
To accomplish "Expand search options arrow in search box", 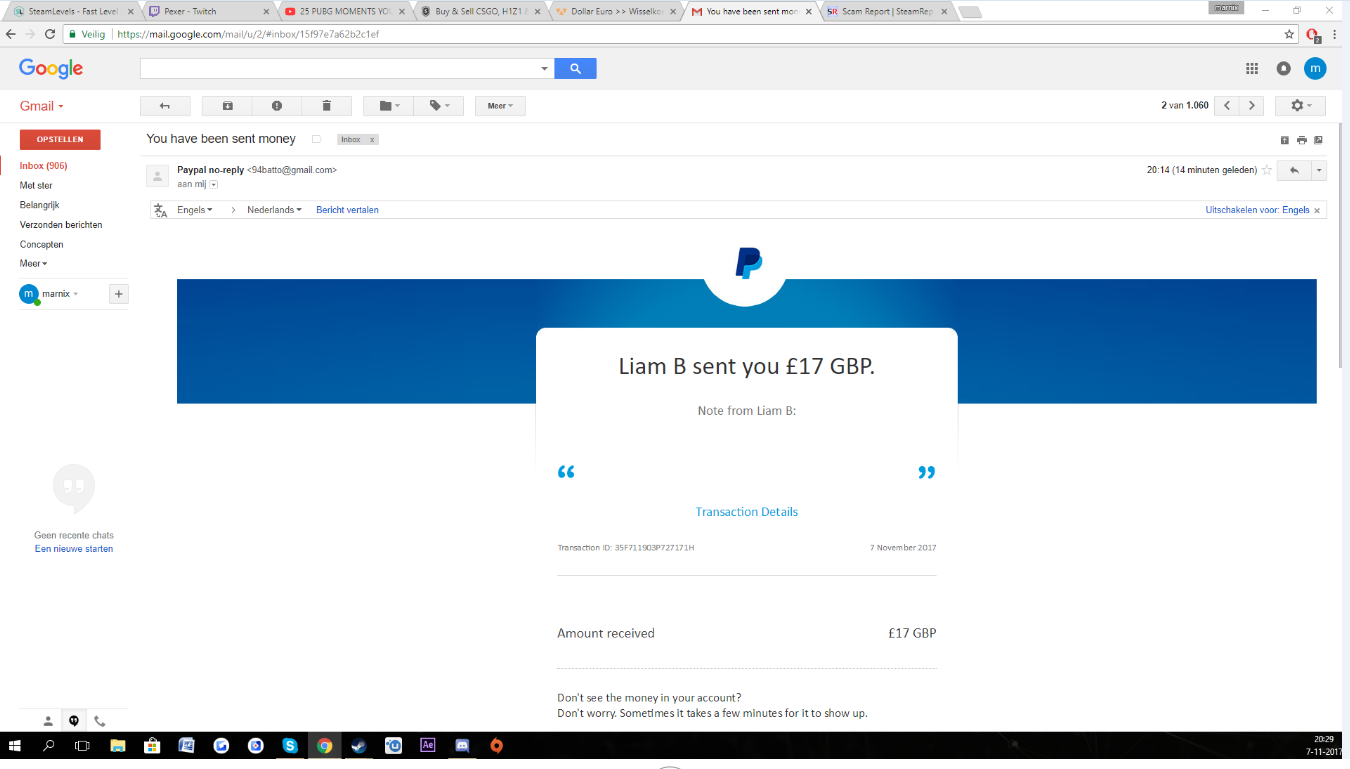I will (545, 69).
